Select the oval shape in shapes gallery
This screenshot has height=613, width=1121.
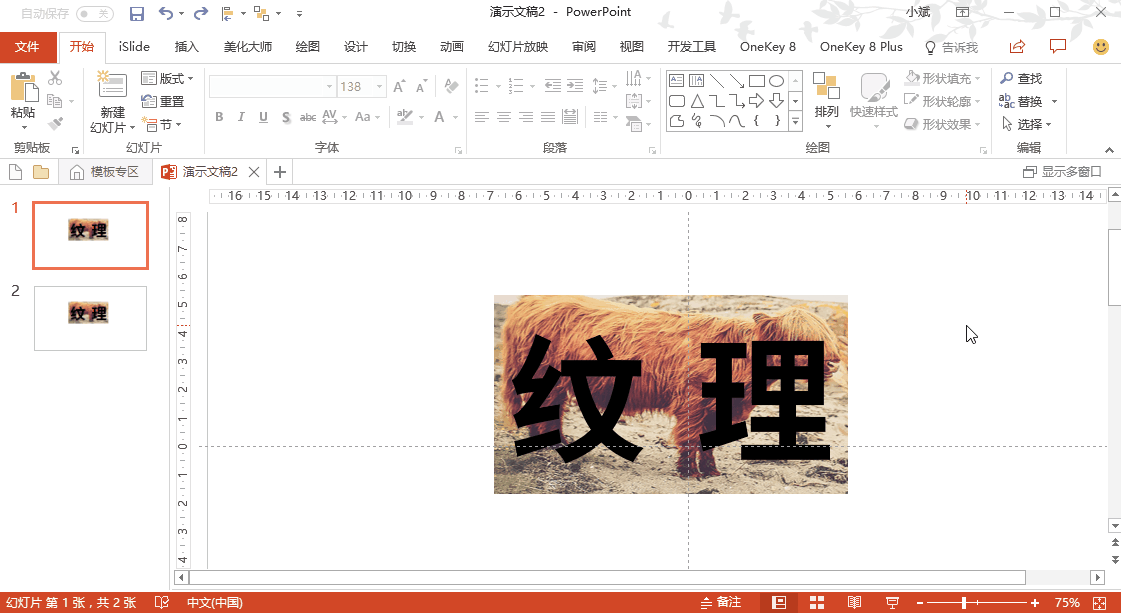tap(776, 81)
